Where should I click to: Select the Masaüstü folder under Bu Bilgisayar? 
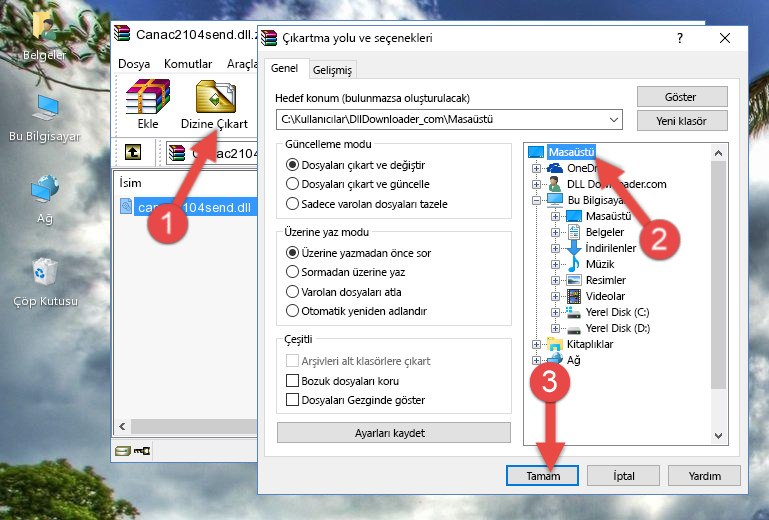point(608,216)
